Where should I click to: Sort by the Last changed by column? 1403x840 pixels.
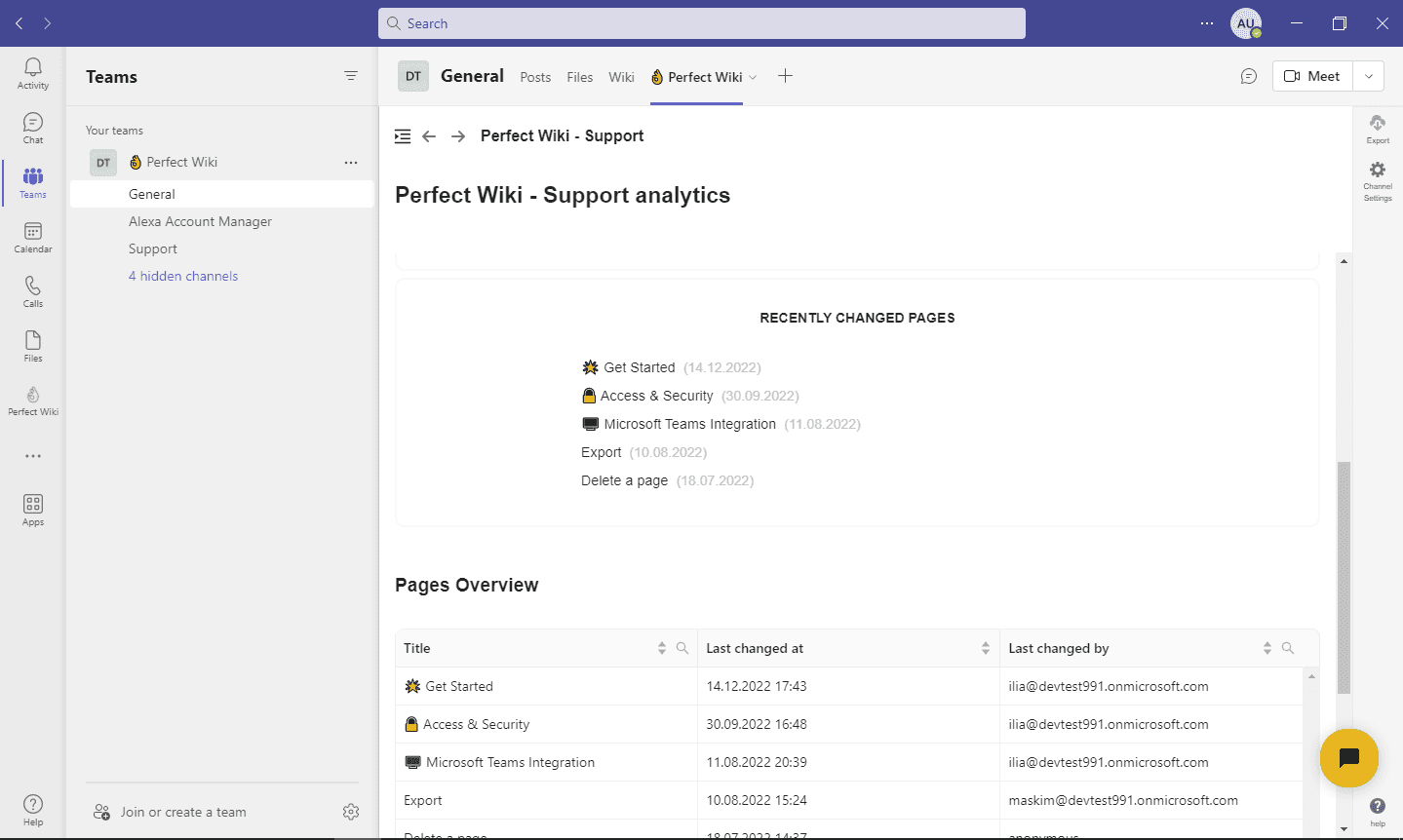1267,648
